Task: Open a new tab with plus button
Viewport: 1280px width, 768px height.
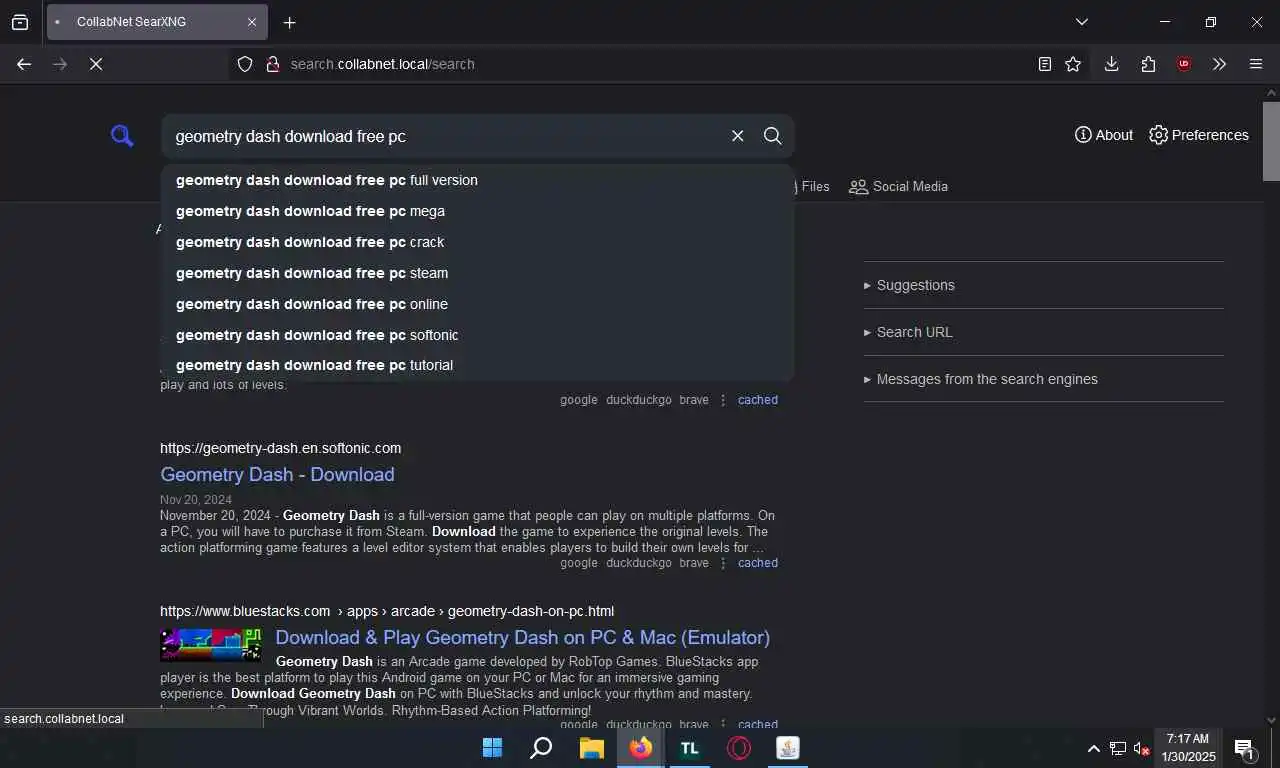Action: click(x=289, y=22)
